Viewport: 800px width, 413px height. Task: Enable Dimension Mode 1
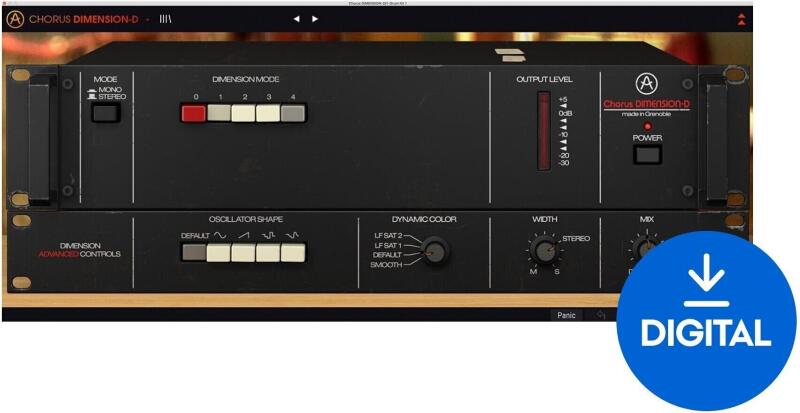click(x=219, y=113)
